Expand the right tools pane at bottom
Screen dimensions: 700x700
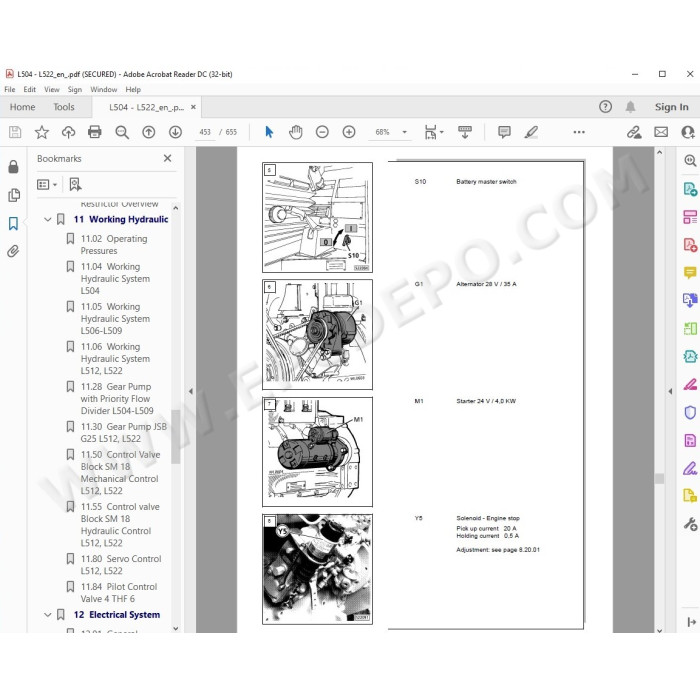(x=692, y=622)
